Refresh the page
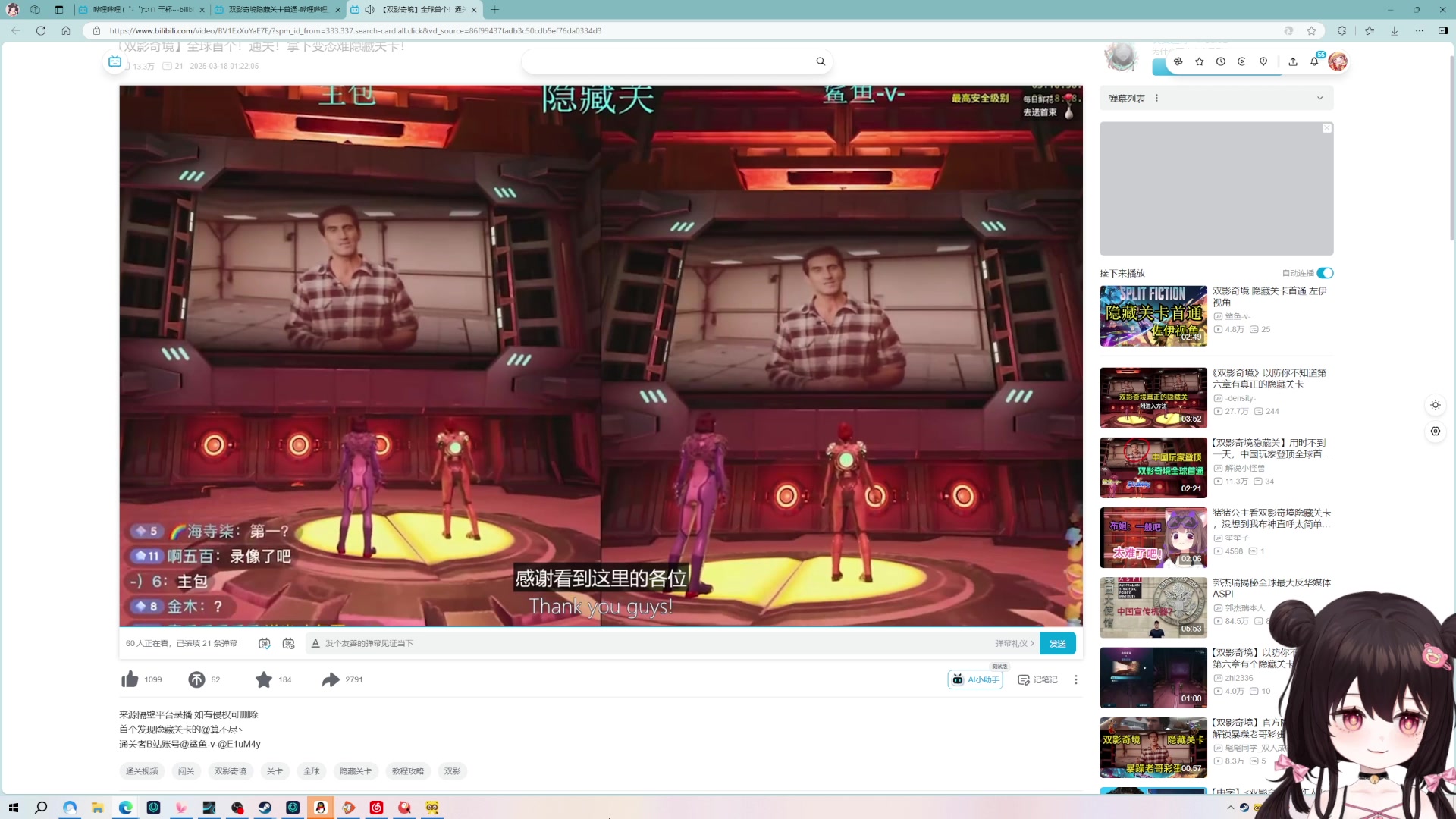1456x819 pixels. pyautogui.click(x=41, y=30)
